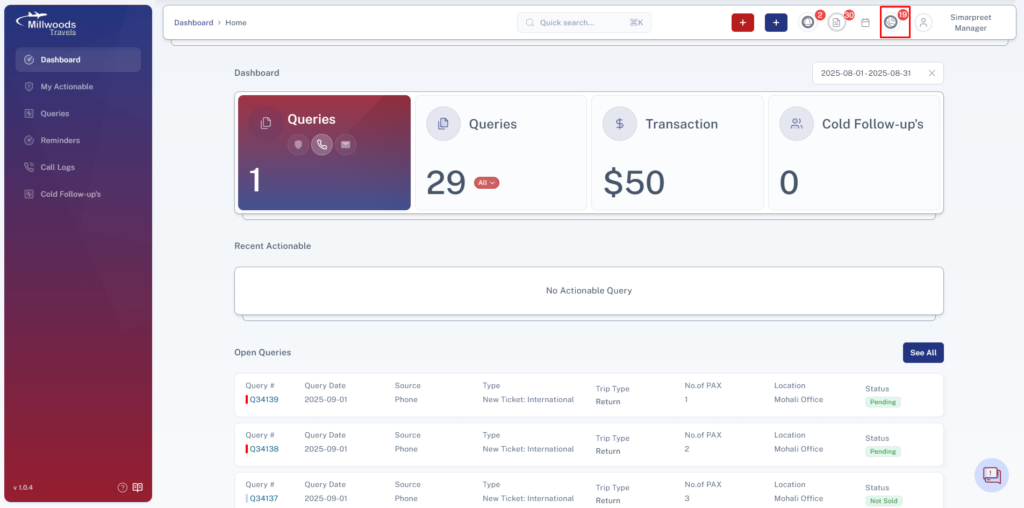
Task: Clear the date range with the X
Action: tap(932, 73)
